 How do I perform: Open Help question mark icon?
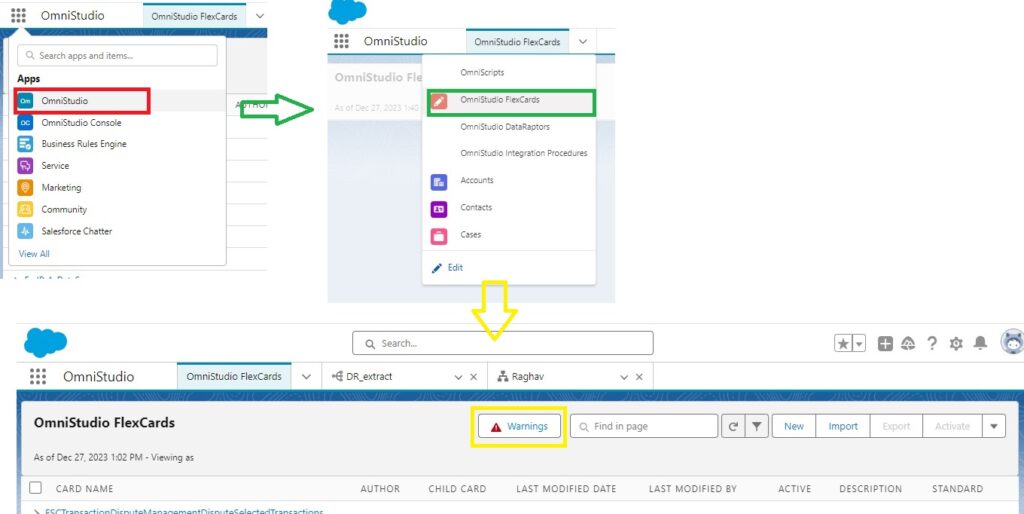[932, 344]
